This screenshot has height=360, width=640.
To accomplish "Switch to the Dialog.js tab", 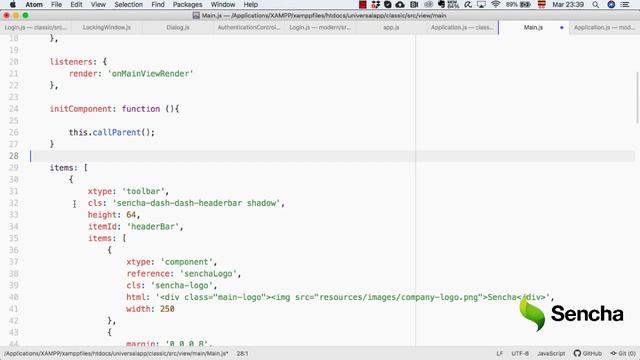I will pyautogui.click(x=178, y=27).
